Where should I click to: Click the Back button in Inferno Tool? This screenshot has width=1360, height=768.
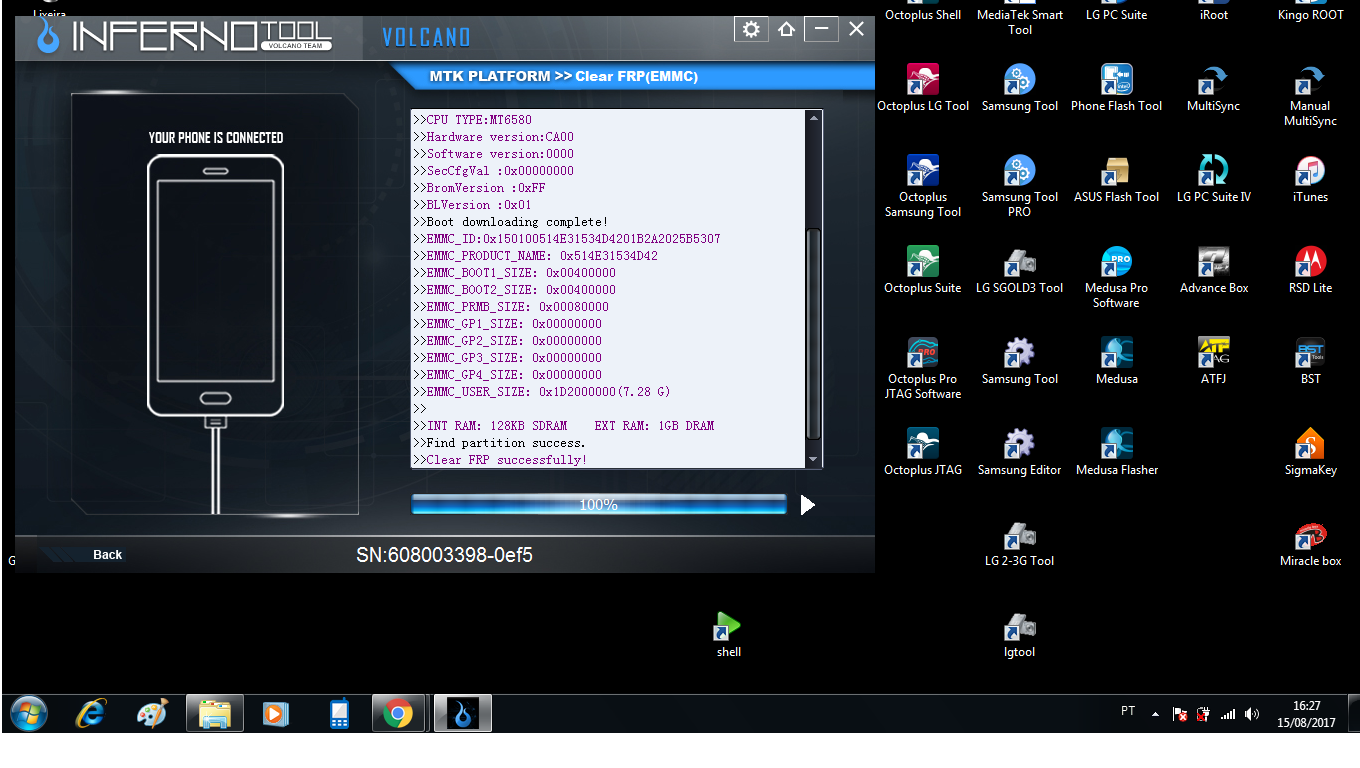107,554
